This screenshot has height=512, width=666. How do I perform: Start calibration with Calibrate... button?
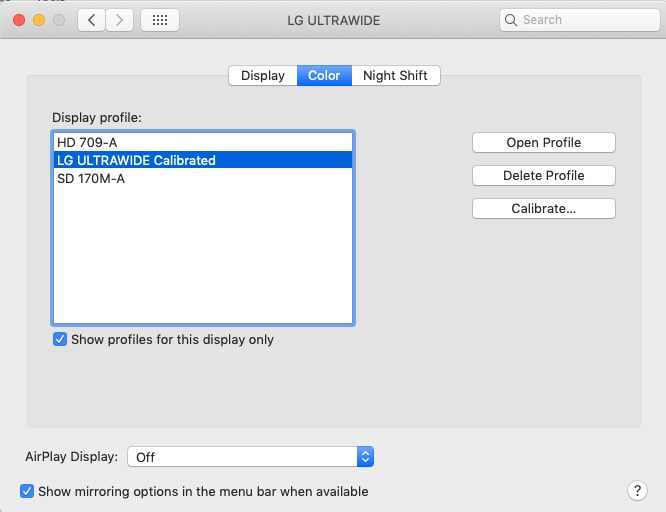pos(544,209)
